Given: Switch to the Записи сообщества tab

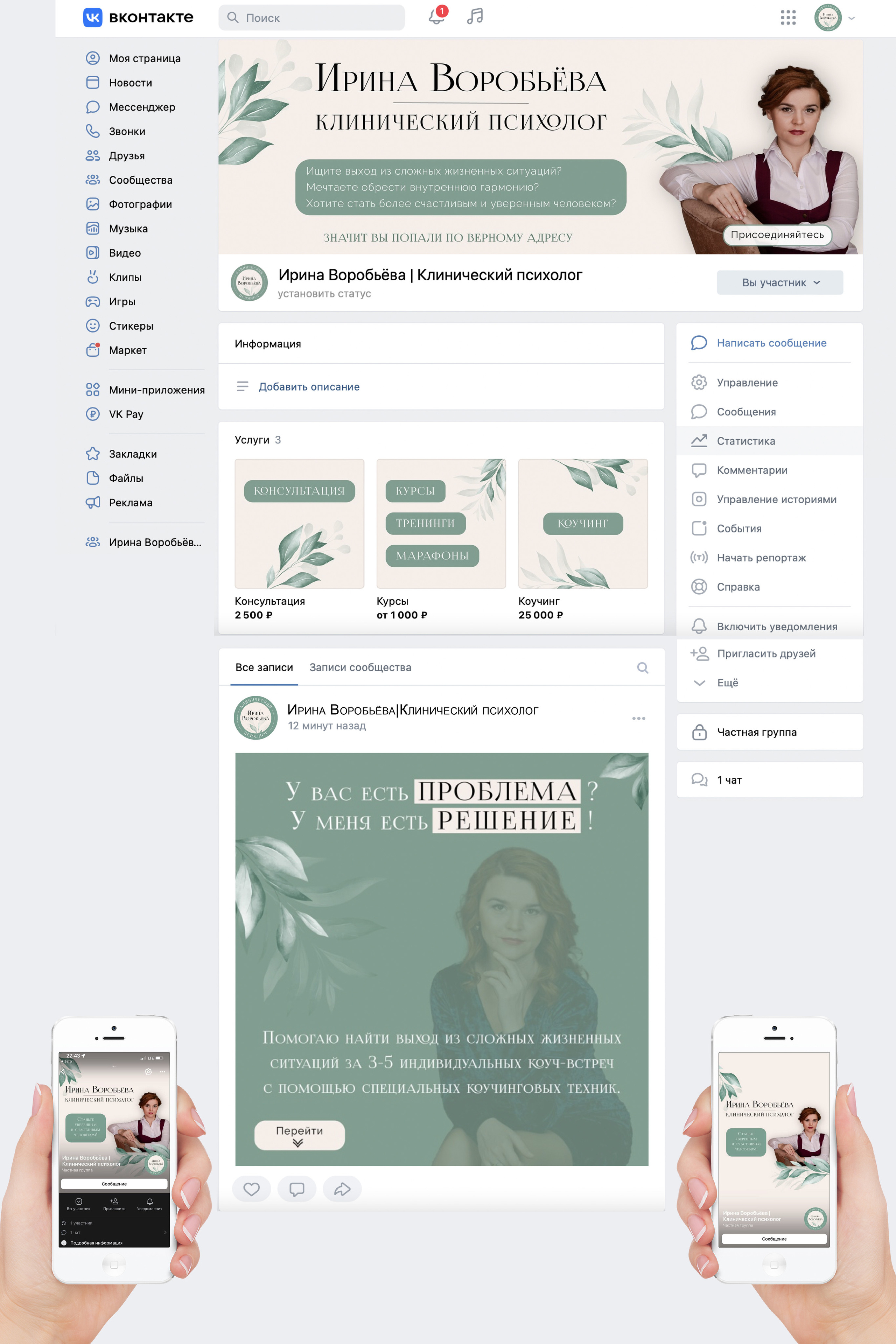Looking at the screenshot, I should (x=360, y=667).
